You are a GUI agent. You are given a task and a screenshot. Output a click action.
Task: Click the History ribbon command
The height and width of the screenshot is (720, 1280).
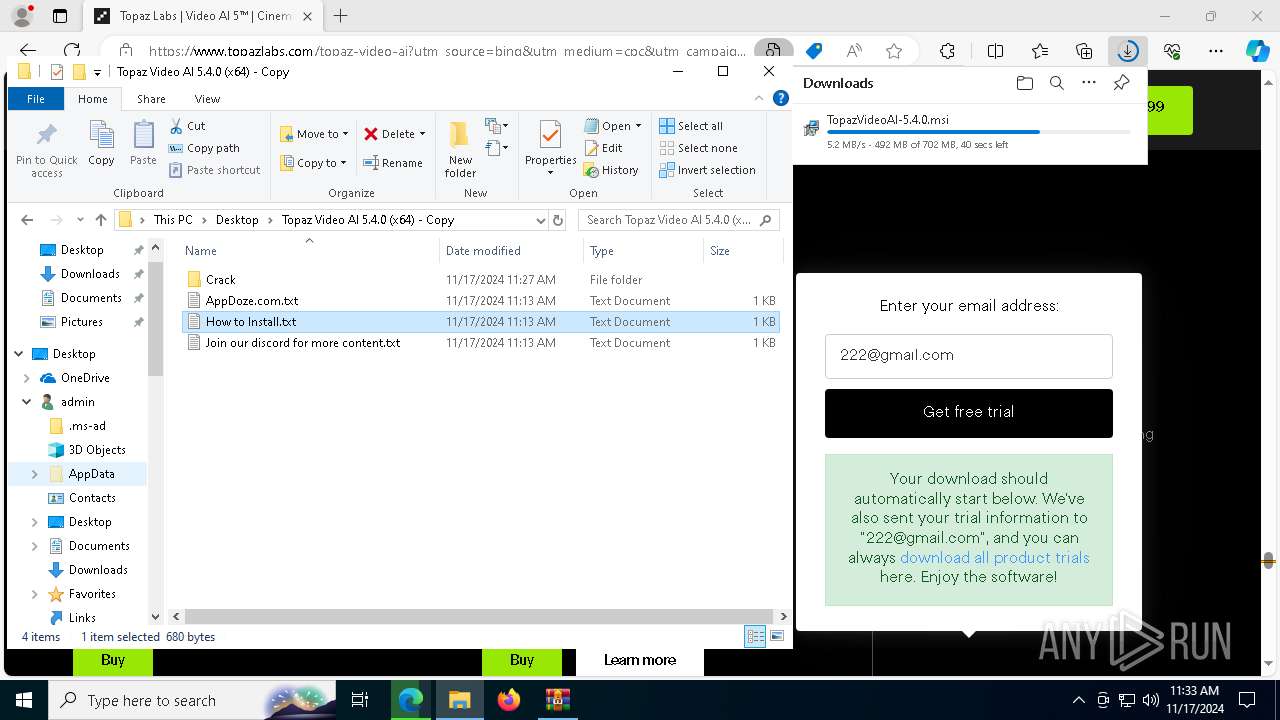point(611,170)
